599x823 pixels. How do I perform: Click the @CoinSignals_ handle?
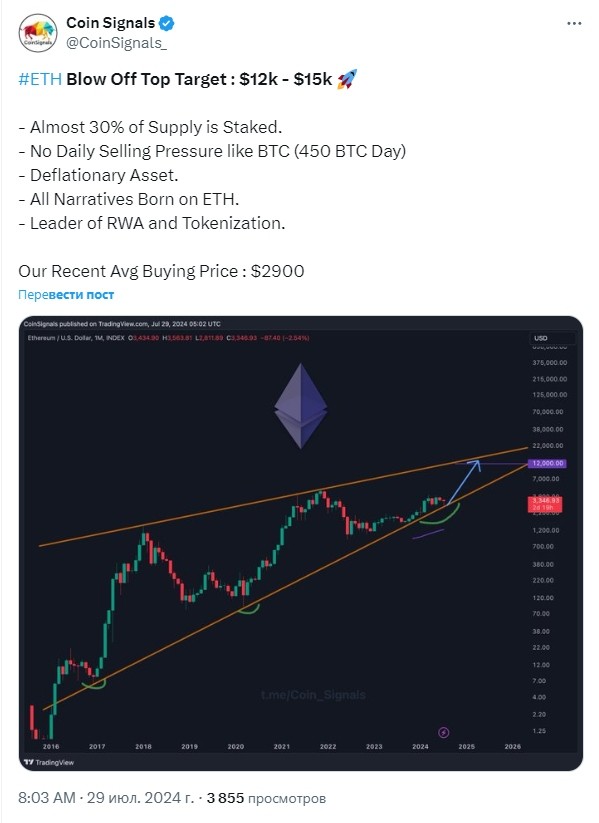(116, 43)
